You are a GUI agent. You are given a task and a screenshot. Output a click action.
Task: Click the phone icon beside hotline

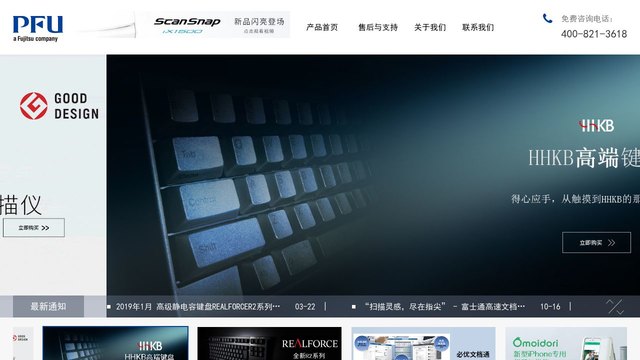tap(547, 18)
